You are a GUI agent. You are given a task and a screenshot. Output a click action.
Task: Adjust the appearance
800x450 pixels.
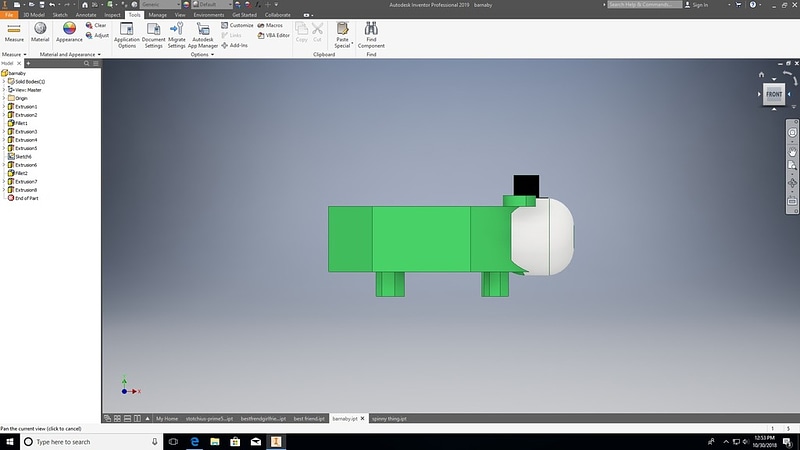coord(97,35)
